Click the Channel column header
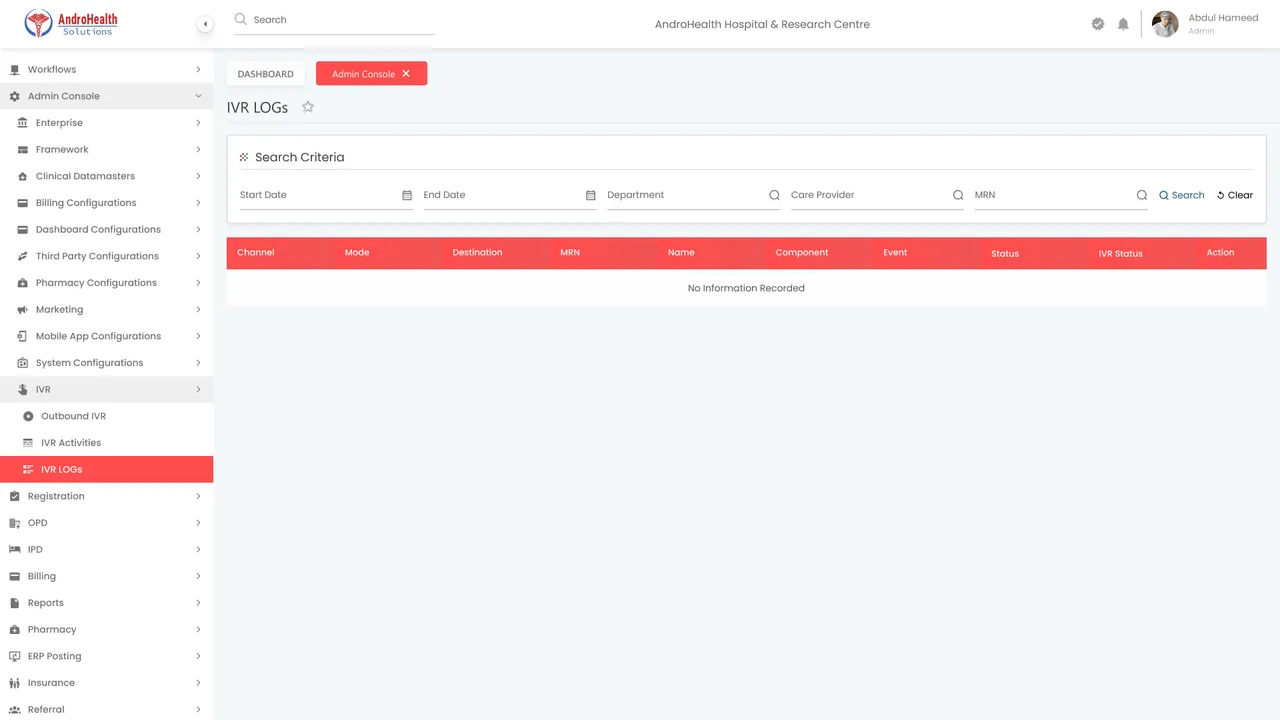This screenshot has width=1280, height=720. click(256, 253)
